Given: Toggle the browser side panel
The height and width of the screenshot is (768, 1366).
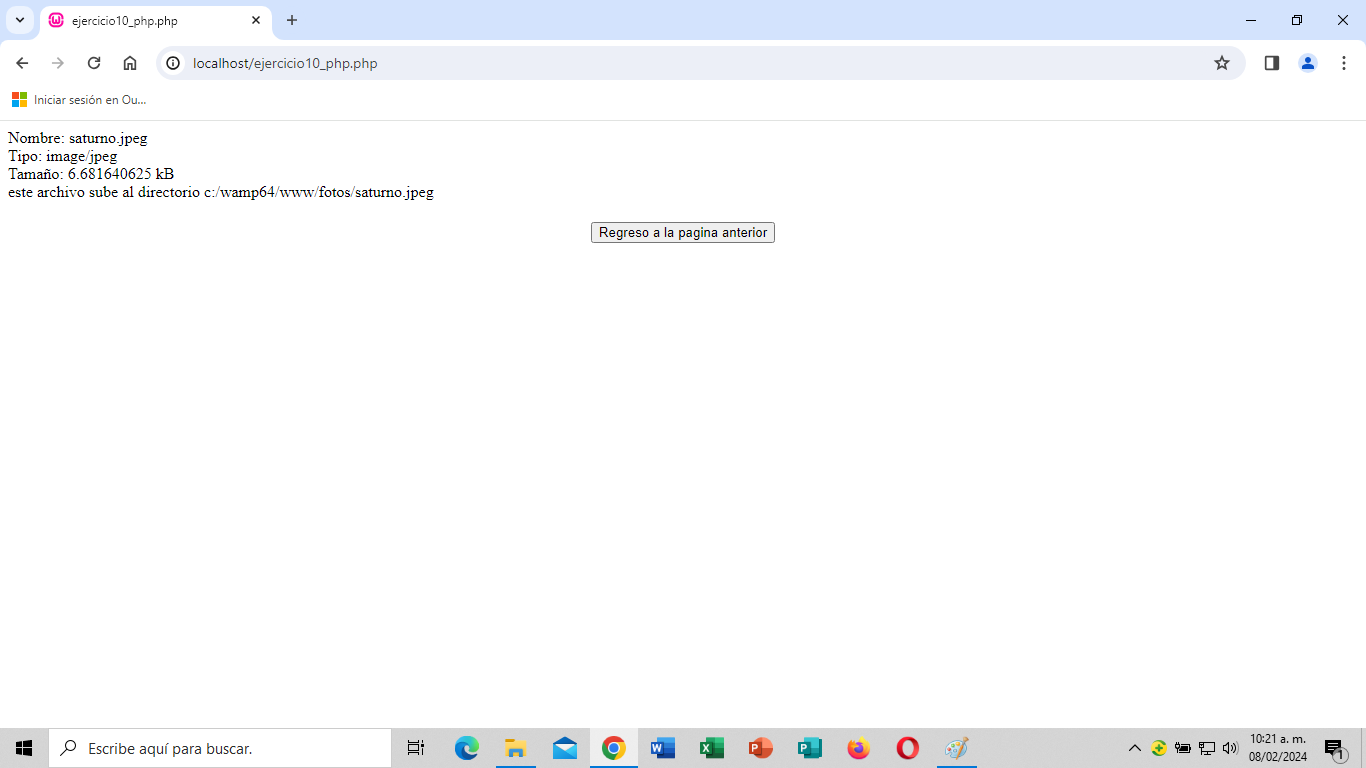Looking at the screenshot, I should click(1271, 63).
